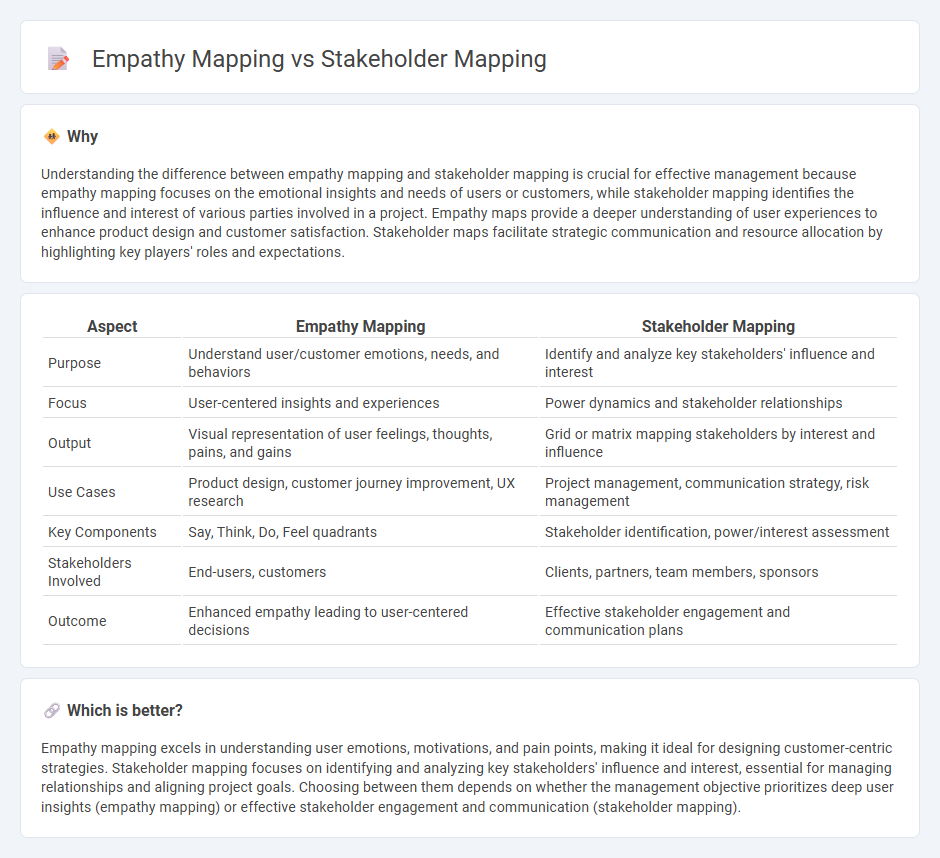
Task: Click 'Enhanced empathy leading to user-centered decisions' cell
Action: click(x=360, y=621)
